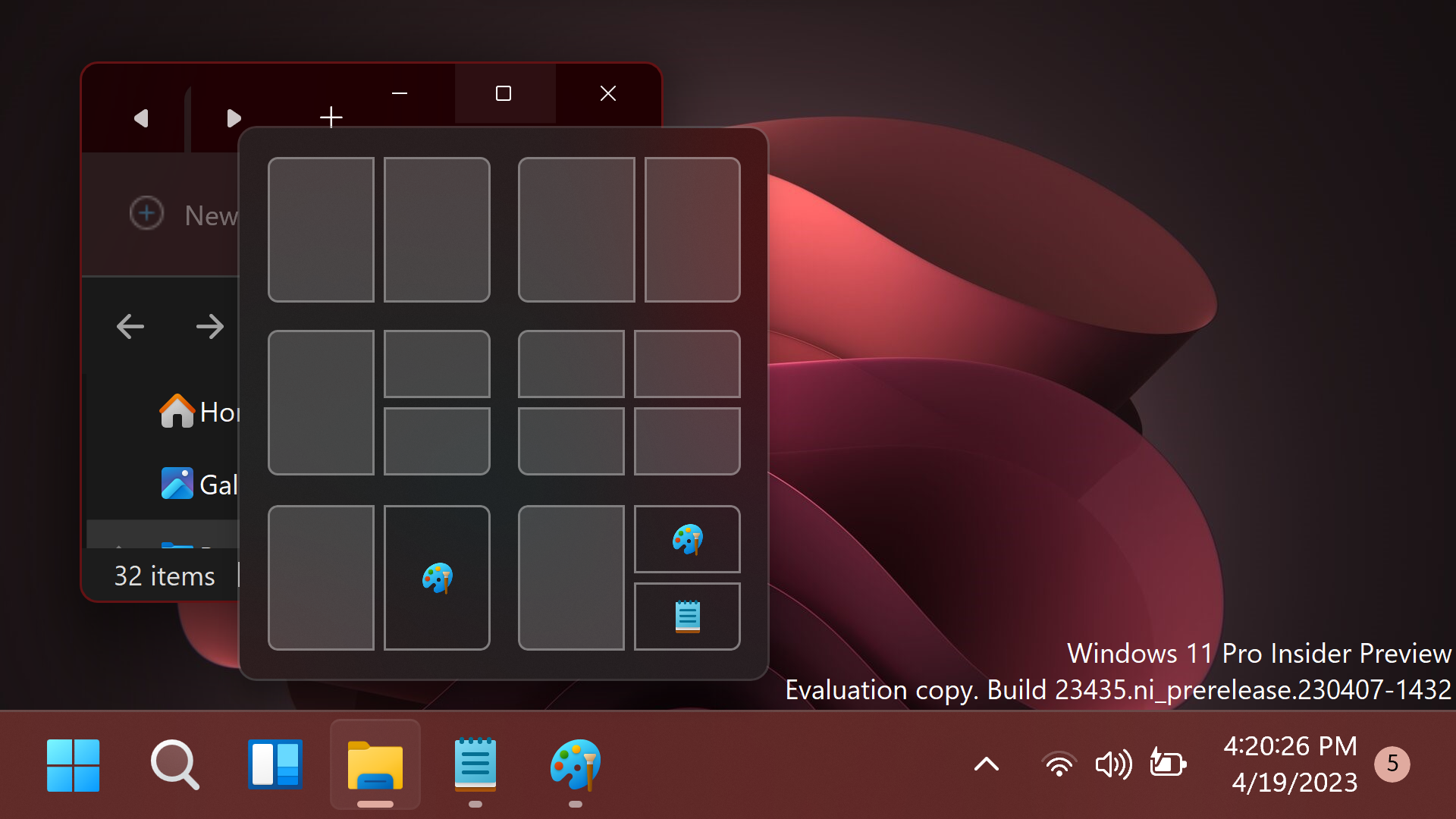The height and width of the screenshot is (819, 1456).
Task: Click notification badge showing 5 alerts
Action: coord(1394,764)
